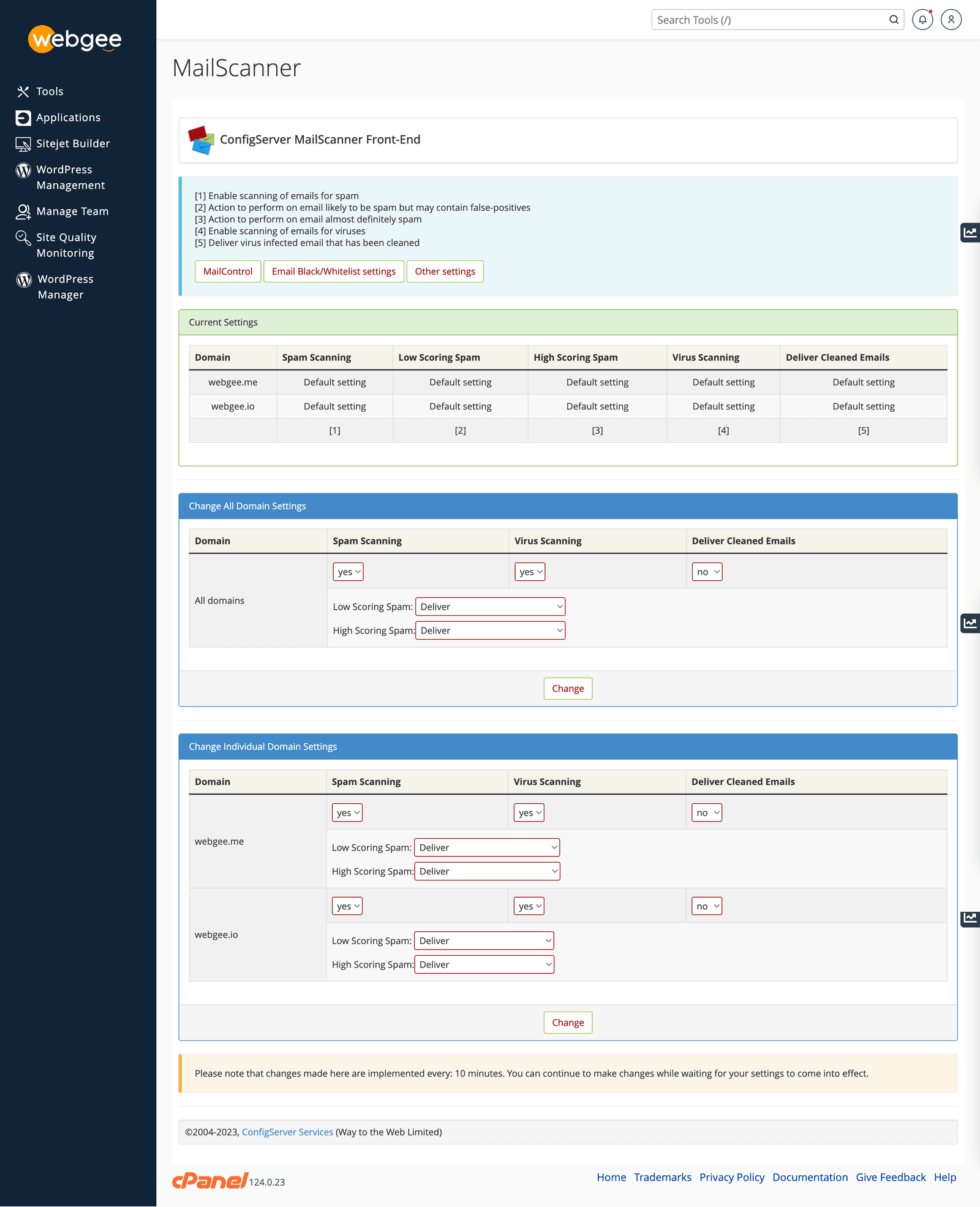Submit Change for individual domain settings

[568, 1023]
